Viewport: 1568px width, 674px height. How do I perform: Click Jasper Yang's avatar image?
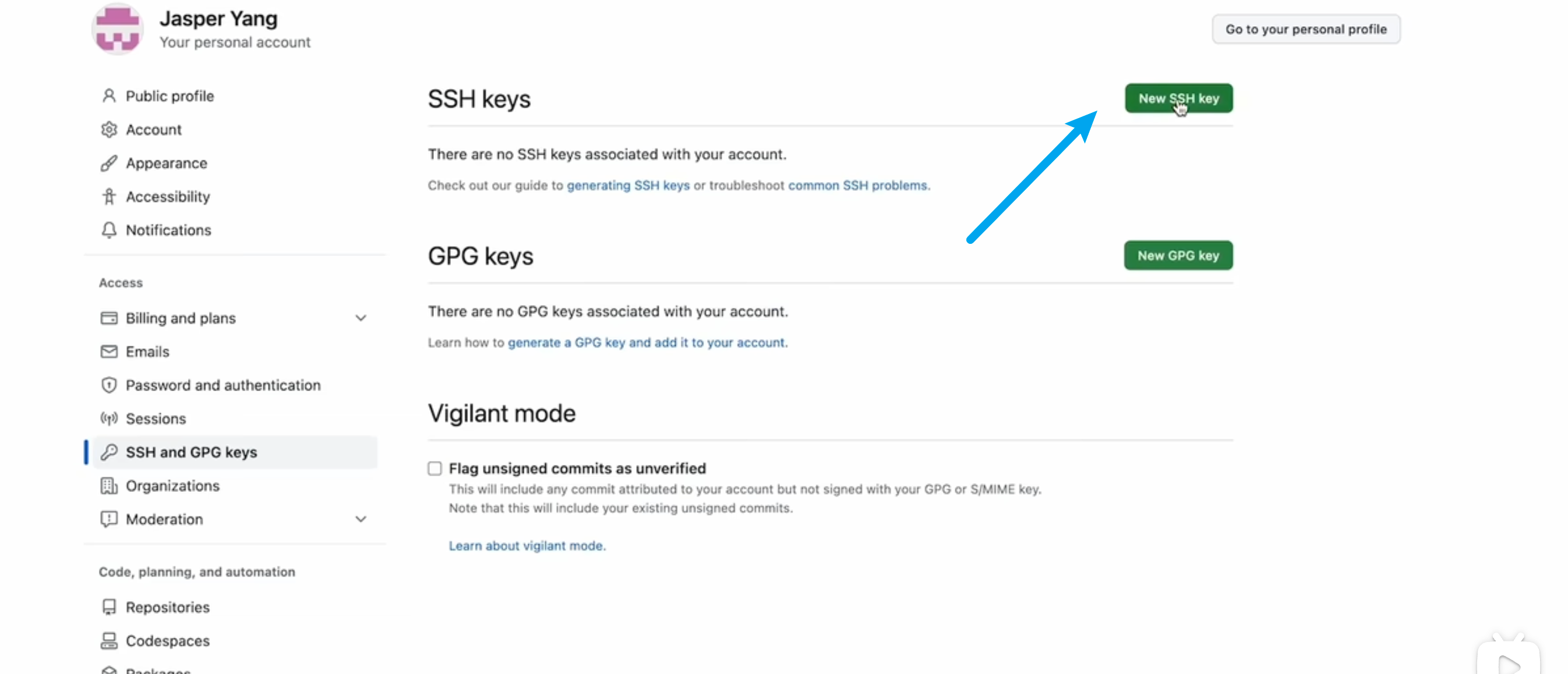118,29
